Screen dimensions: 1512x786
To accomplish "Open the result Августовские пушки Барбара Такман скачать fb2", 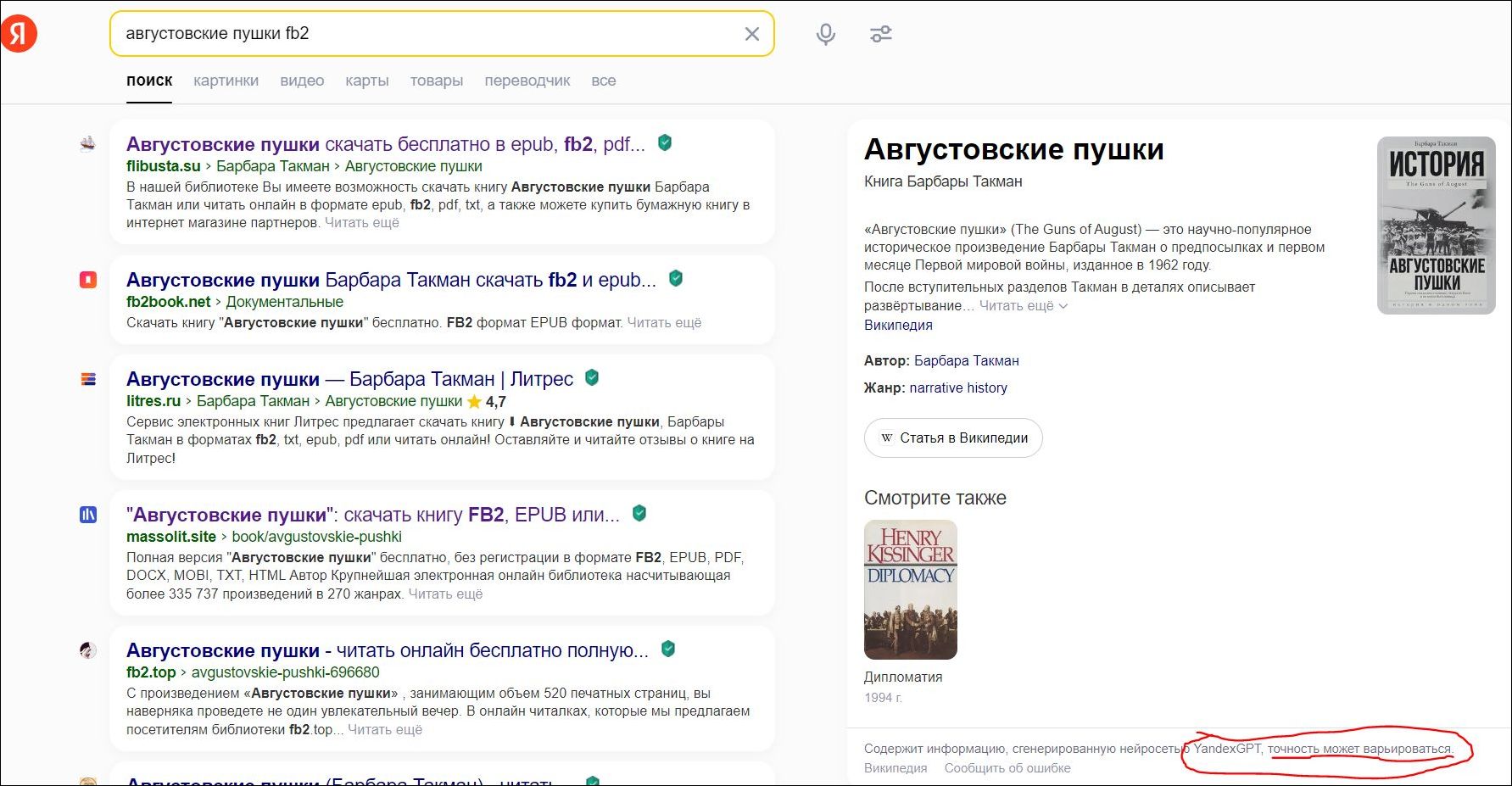I will 391,280.
